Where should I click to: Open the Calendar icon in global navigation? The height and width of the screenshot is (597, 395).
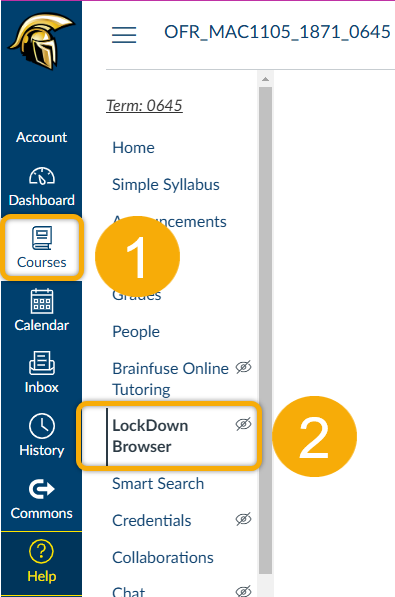[42, 301]
